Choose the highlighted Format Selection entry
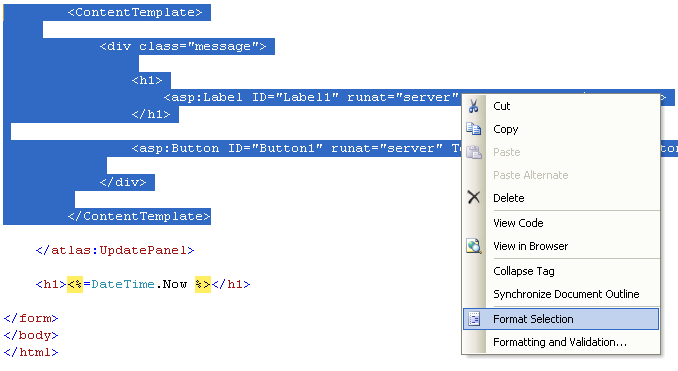678x371 pixels. [561, 319]
